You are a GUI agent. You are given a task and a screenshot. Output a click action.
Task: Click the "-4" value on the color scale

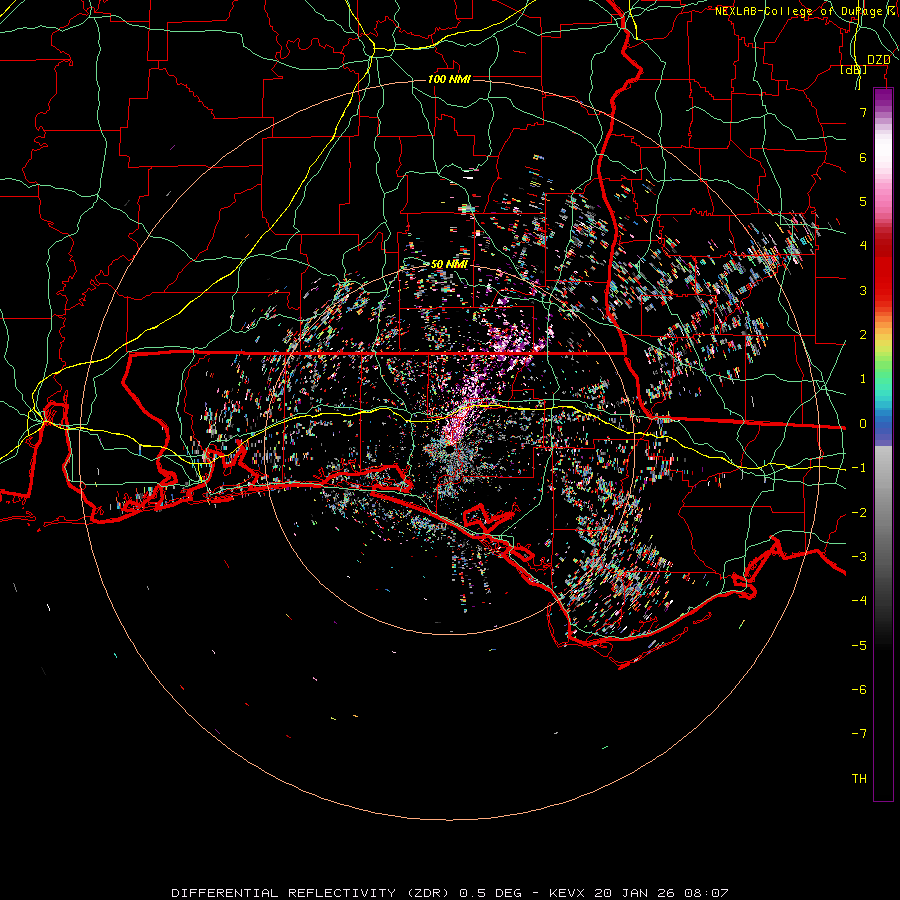(x=859, y=601)
